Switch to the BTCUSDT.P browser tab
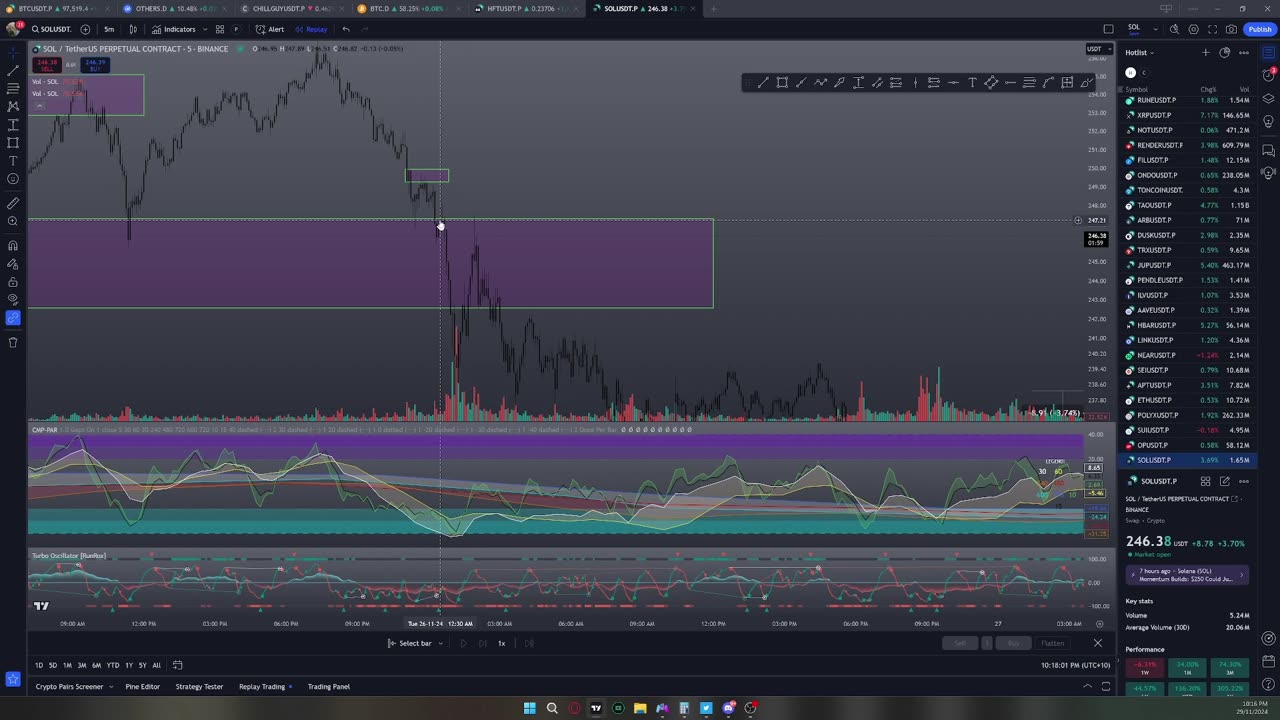 click(x=55, y=9)
